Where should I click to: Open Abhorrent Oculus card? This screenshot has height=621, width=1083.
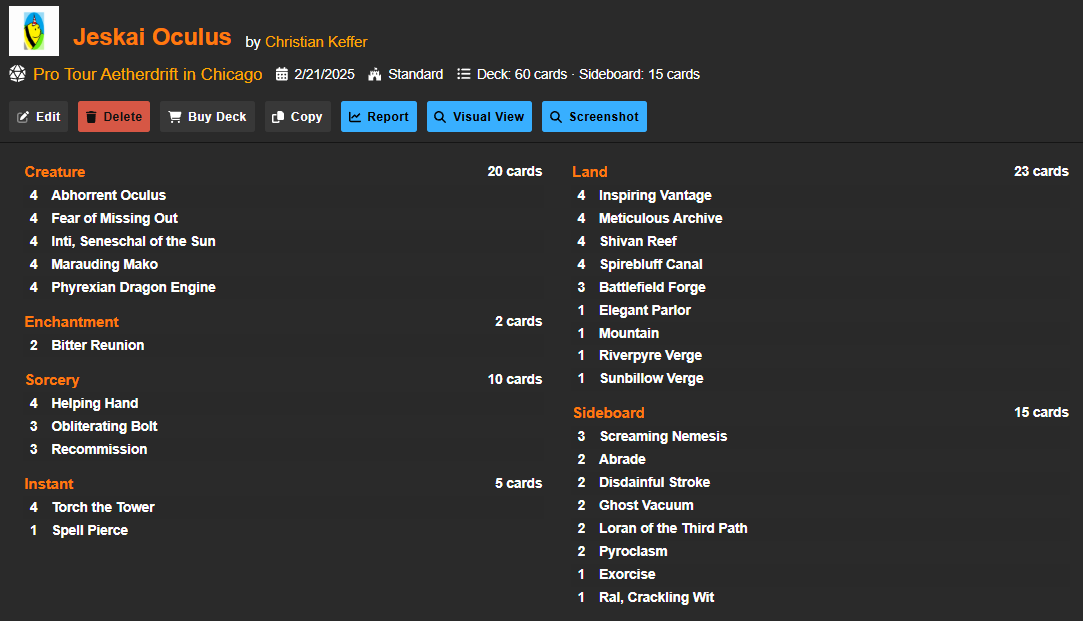click(x=108, y=195)
